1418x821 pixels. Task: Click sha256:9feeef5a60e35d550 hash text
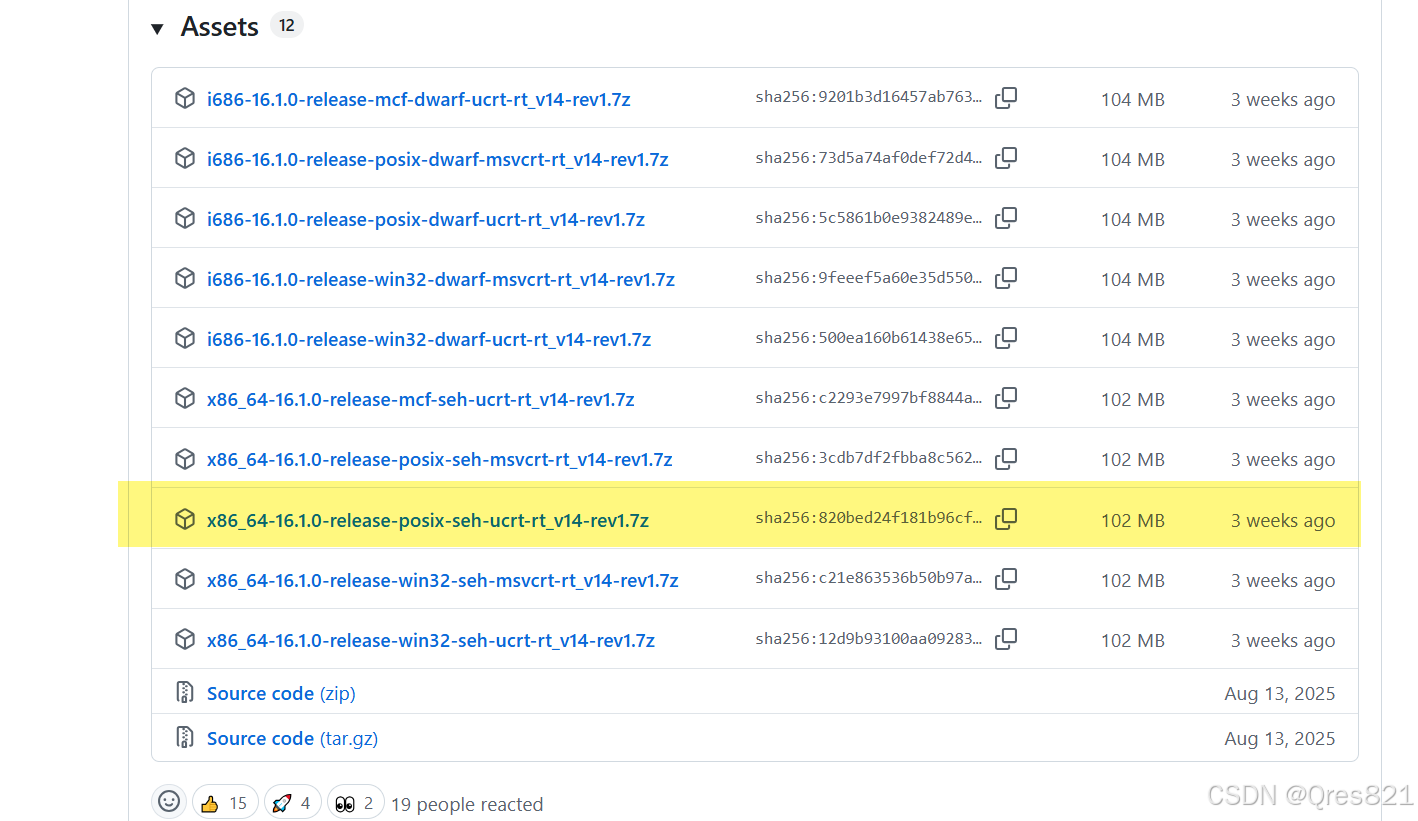pyautogui.click(x=869, y=278)
